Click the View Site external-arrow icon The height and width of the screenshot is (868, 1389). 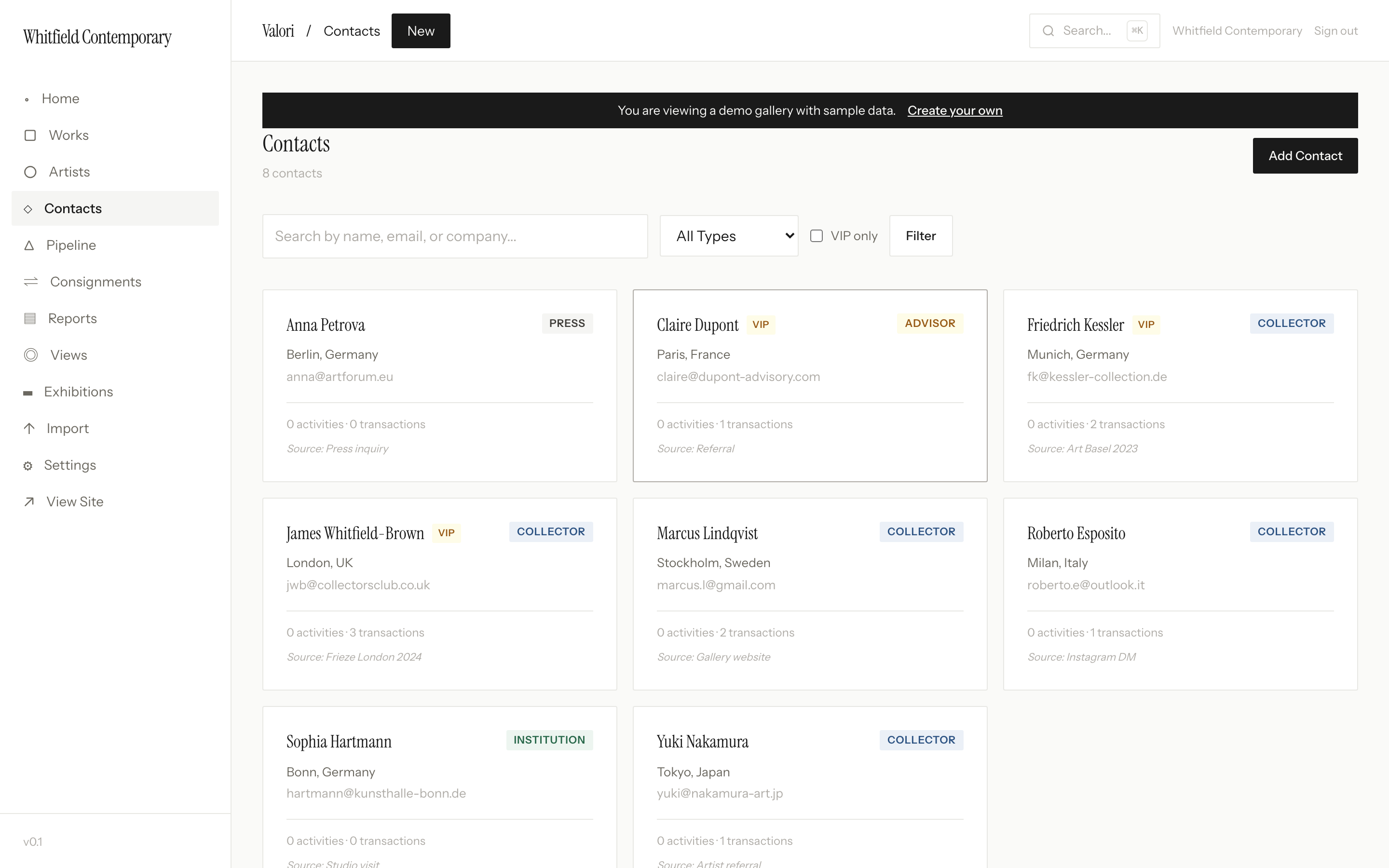pos(29,502)
